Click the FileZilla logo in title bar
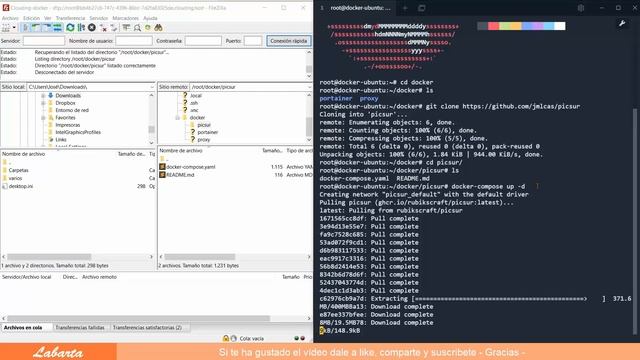 6,8
